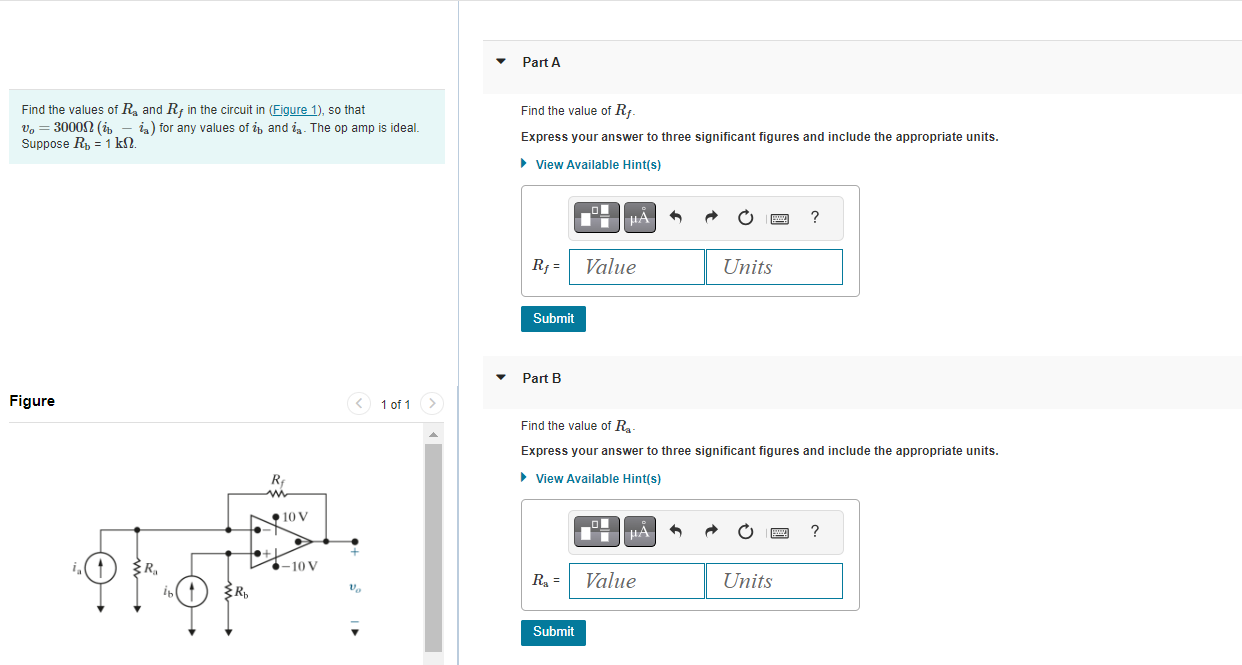The image size is (1242, 665).
Task: Open the Figure 1 link in the problem
Action: [x=296, y=109]
